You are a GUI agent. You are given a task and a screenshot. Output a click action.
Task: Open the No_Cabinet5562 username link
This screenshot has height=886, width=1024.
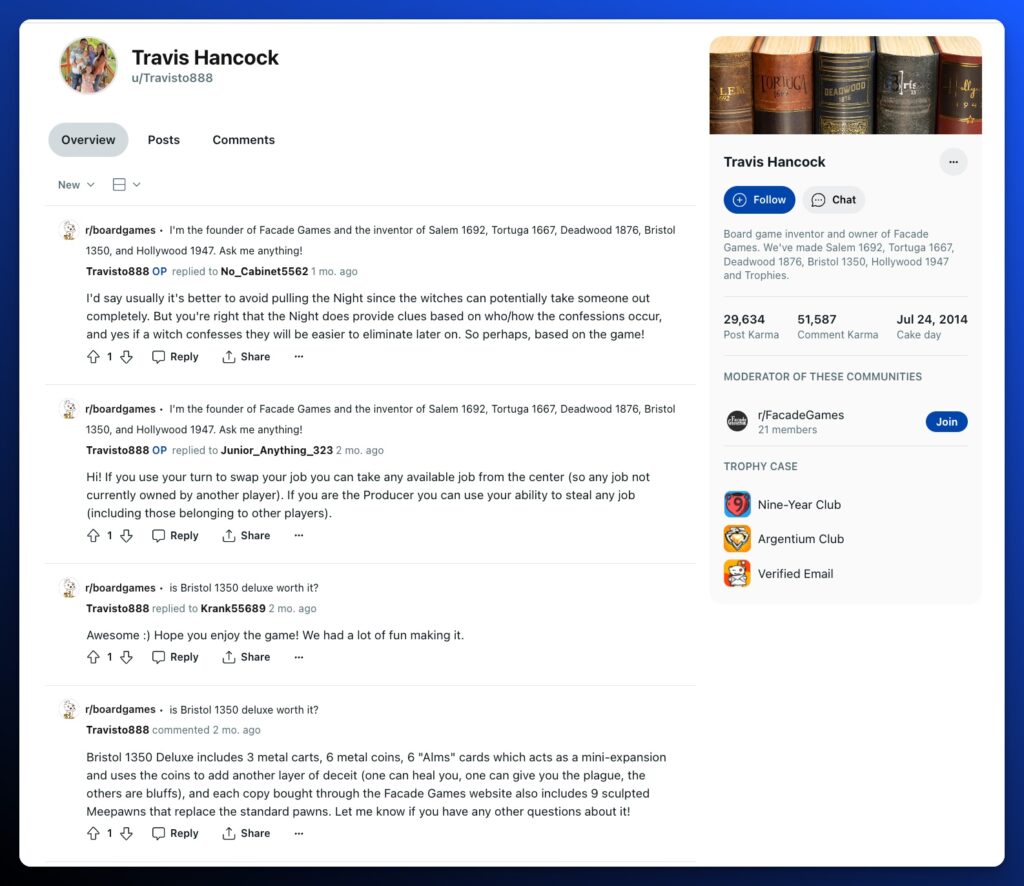click(264, 271)
